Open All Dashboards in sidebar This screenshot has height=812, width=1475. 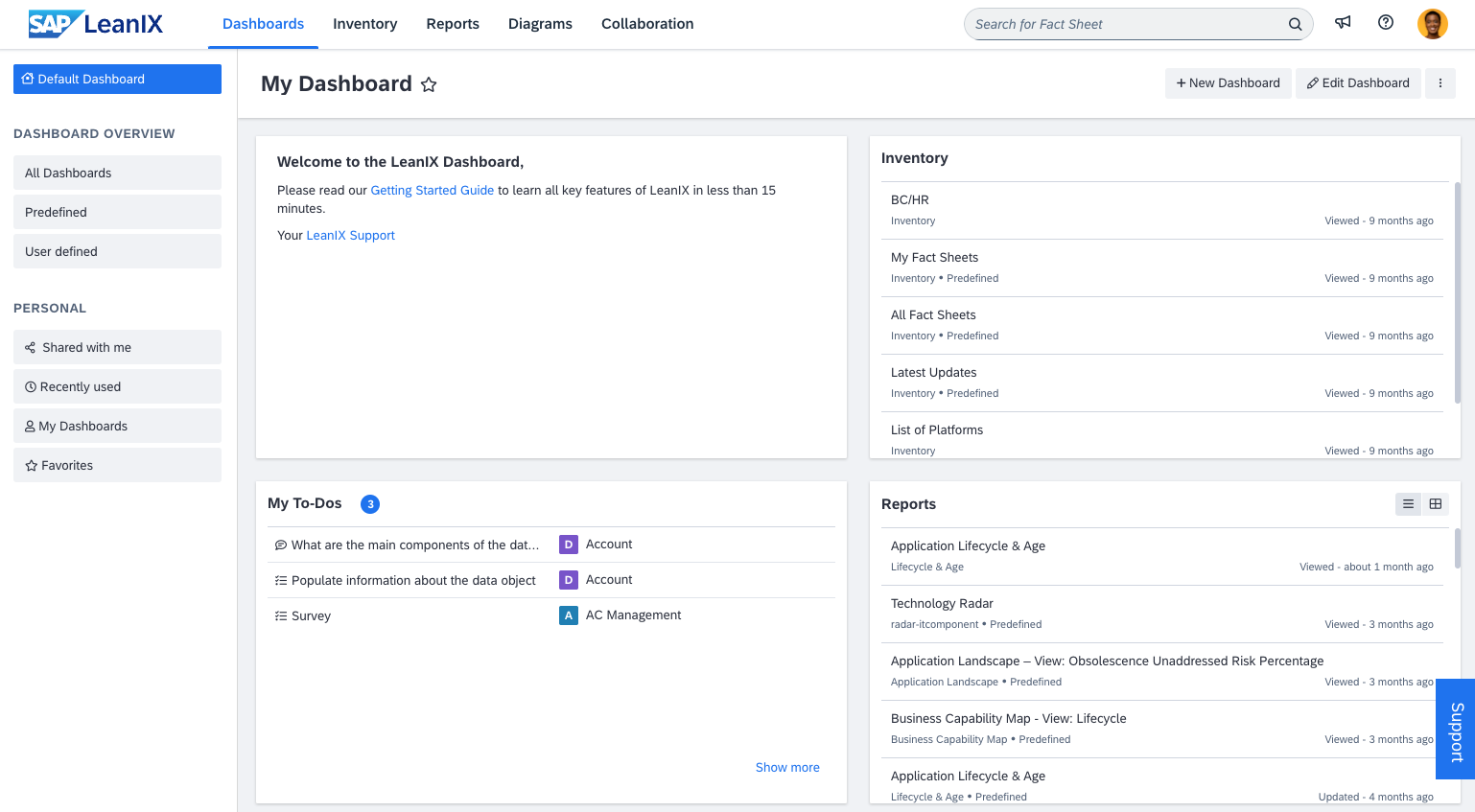[117, 173]
